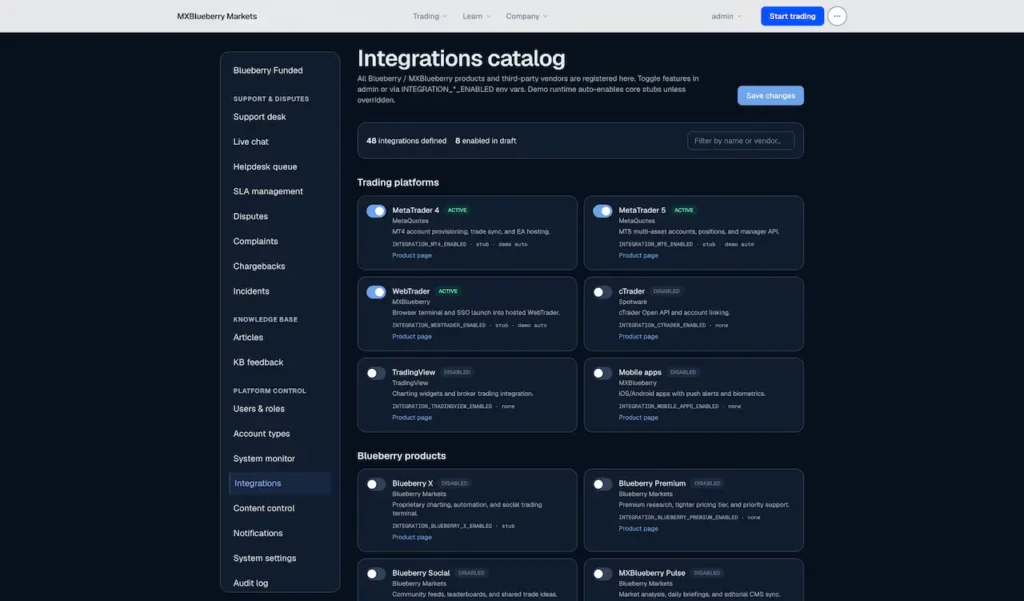
Task: Enable the cTrader integration toggle
Action: pos(603,292)
